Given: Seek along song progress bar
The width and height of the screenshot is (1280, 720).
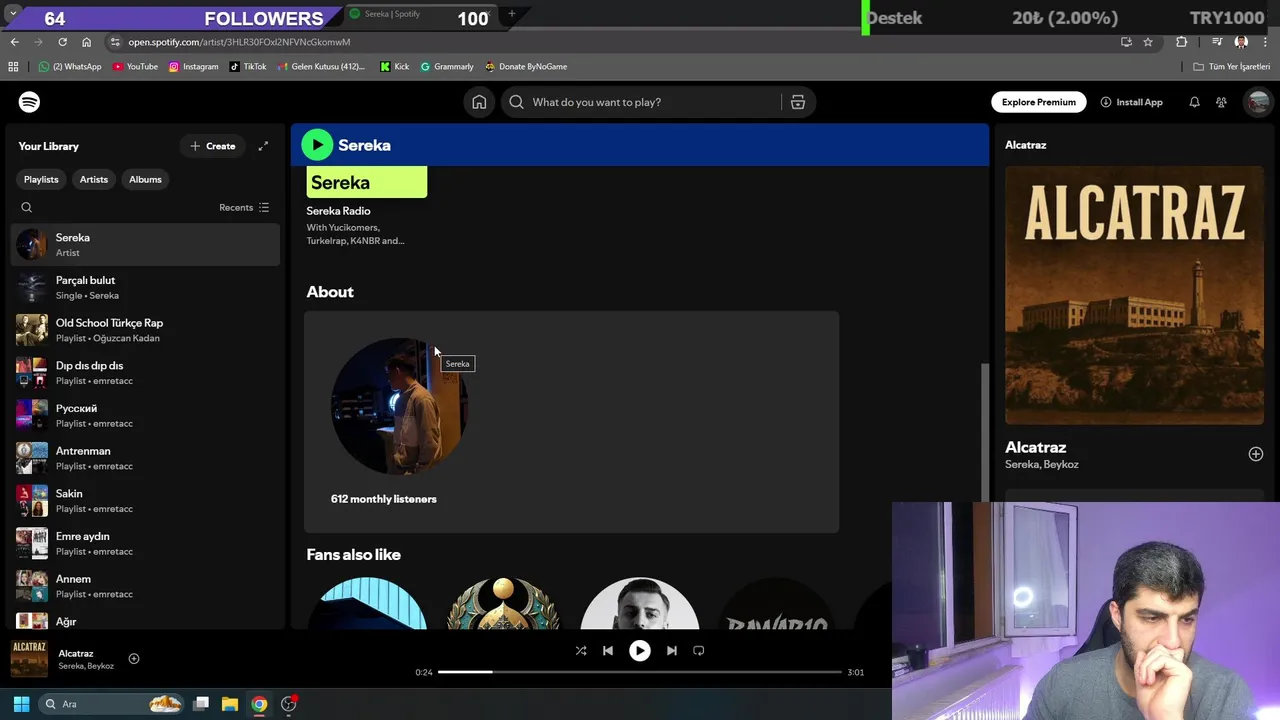Looking at the screenshot, I should [x=640, y=672].
